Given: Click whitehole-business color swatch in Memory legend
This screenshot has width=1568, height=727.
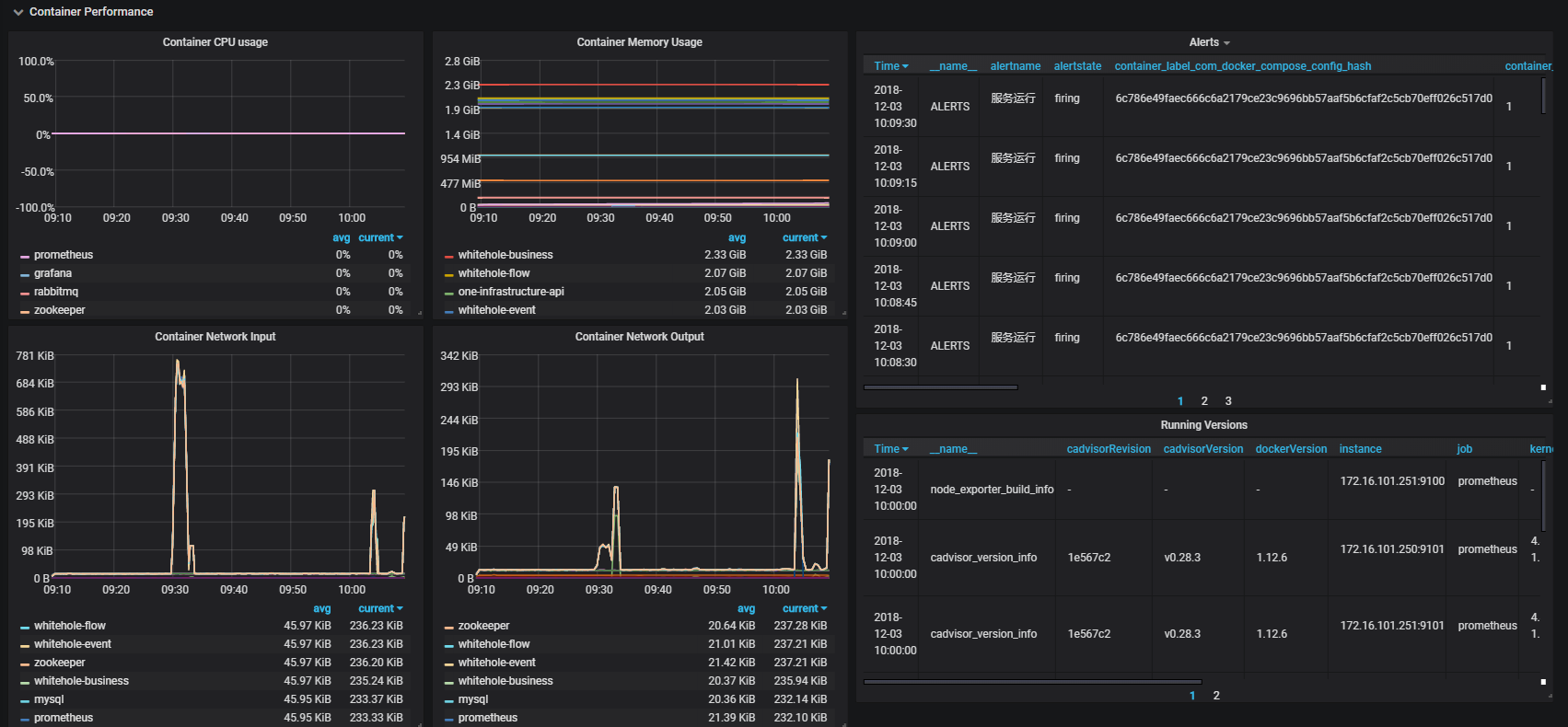Looking at the screenshot, I should click(x=448, y=256).
